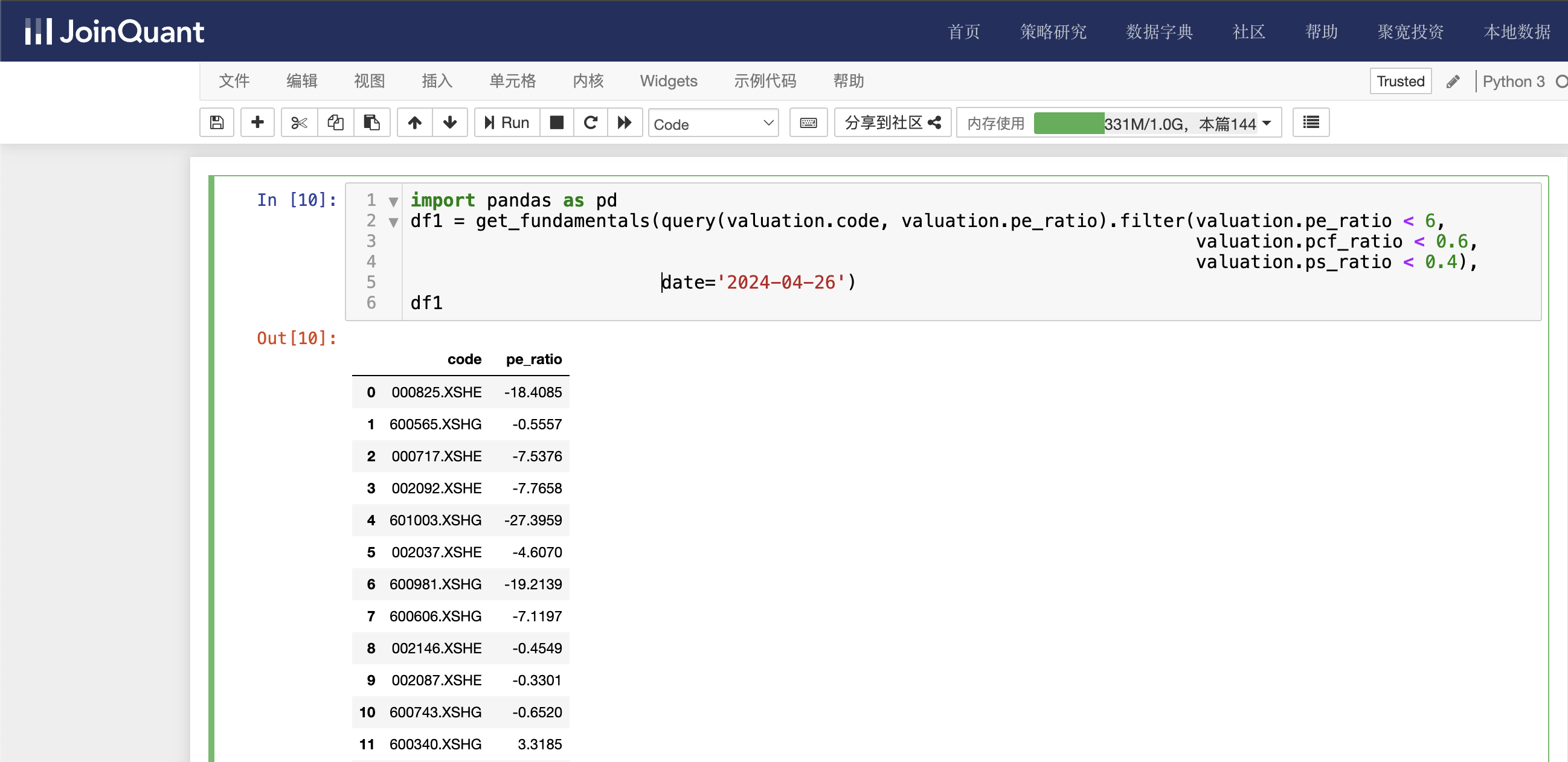Move the cell up with the up arrow
This screenshot has width=1568, height=762.
click(414, 123)
